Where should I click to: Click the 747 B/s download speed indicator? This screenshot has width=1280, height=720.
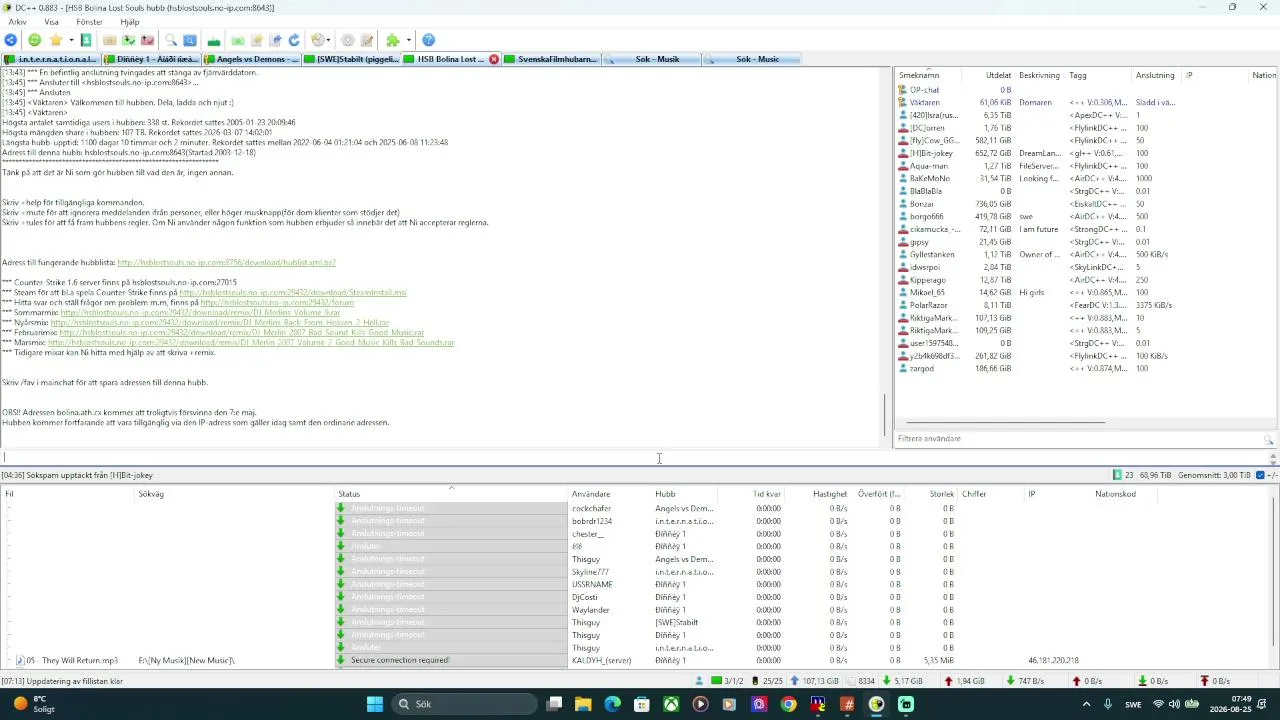pos(1025,681)
